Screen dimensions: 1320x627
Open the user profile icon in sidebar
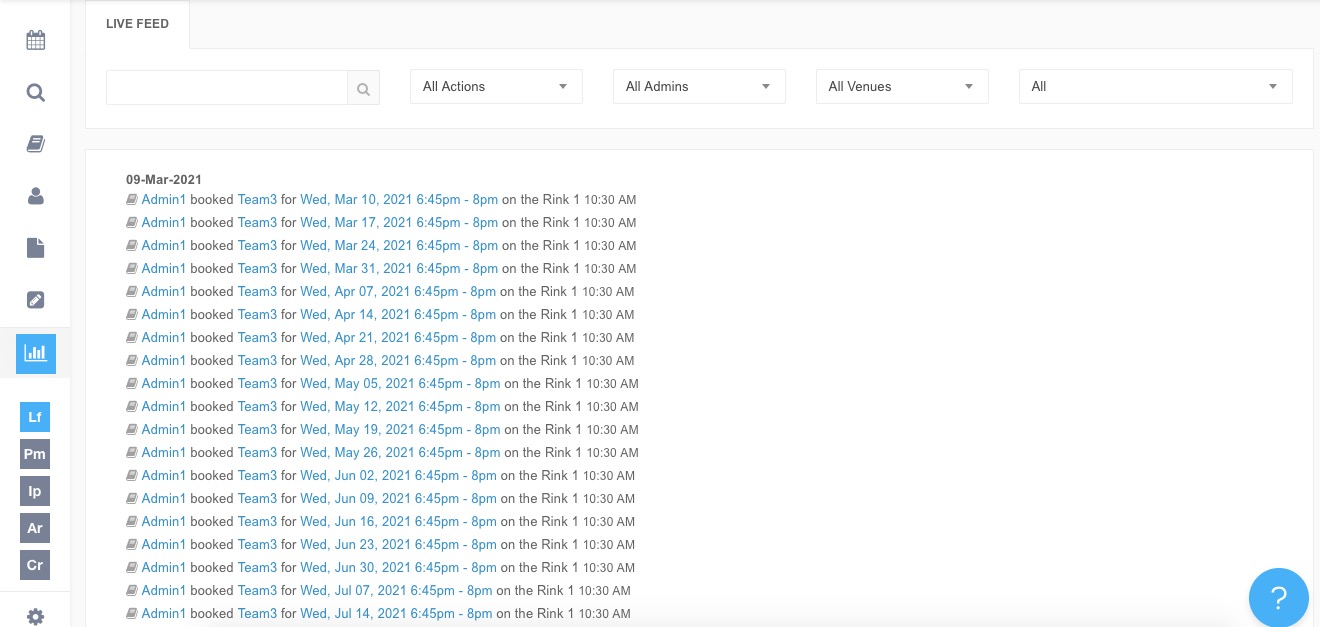coord(36,196)
